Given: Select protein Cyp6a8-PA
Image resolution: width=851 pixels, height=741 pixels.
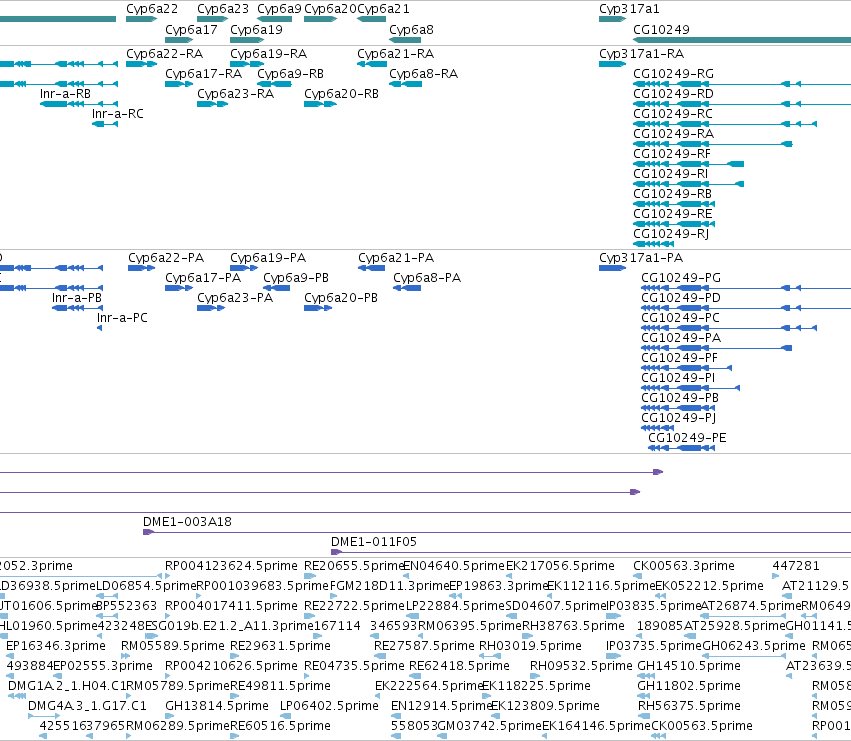Looking at the screenshot, I should [x=407, y=288].
